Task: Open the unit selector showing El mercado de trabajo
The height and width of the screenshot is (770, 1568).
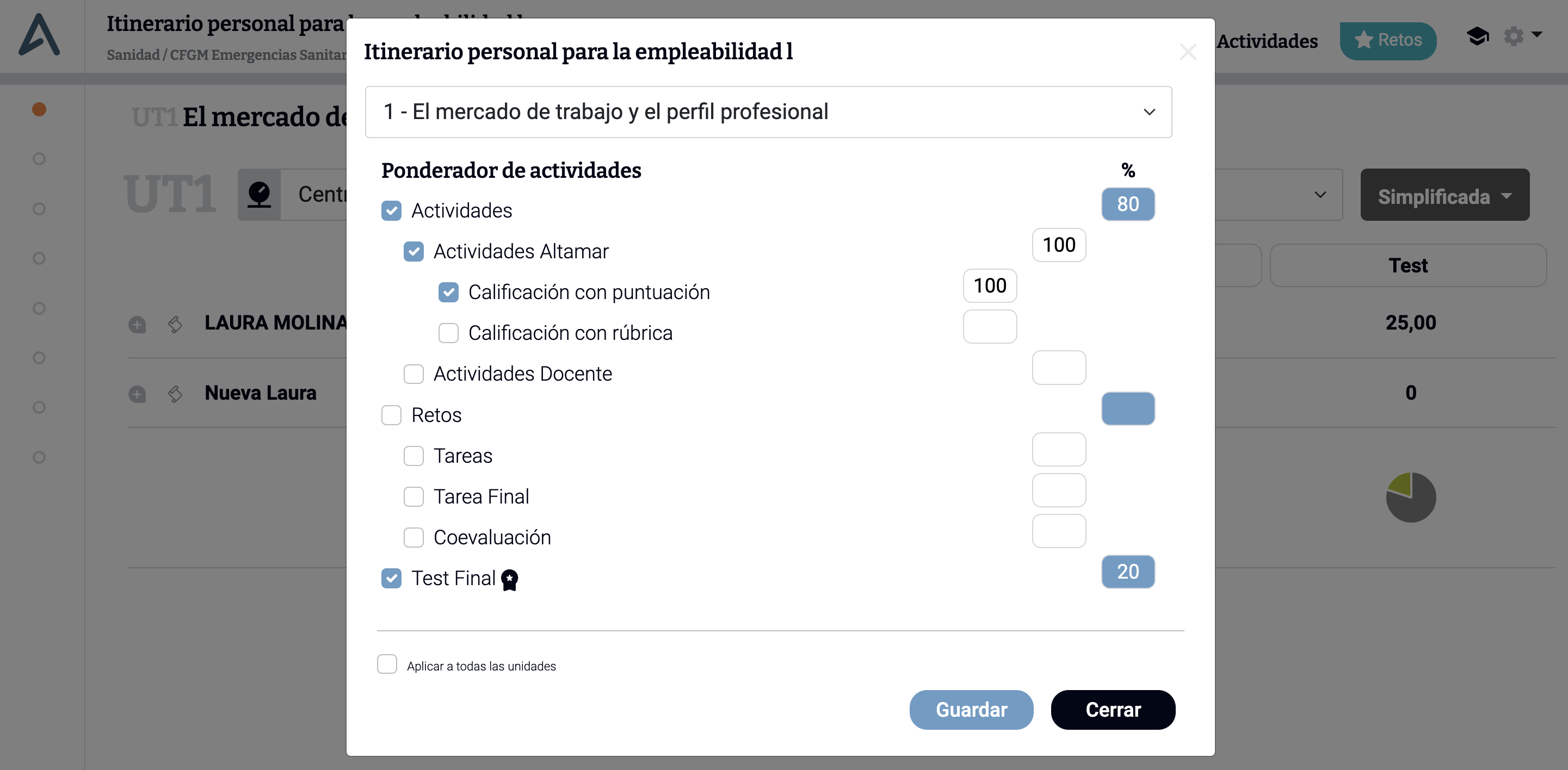Action: (768, 112)
